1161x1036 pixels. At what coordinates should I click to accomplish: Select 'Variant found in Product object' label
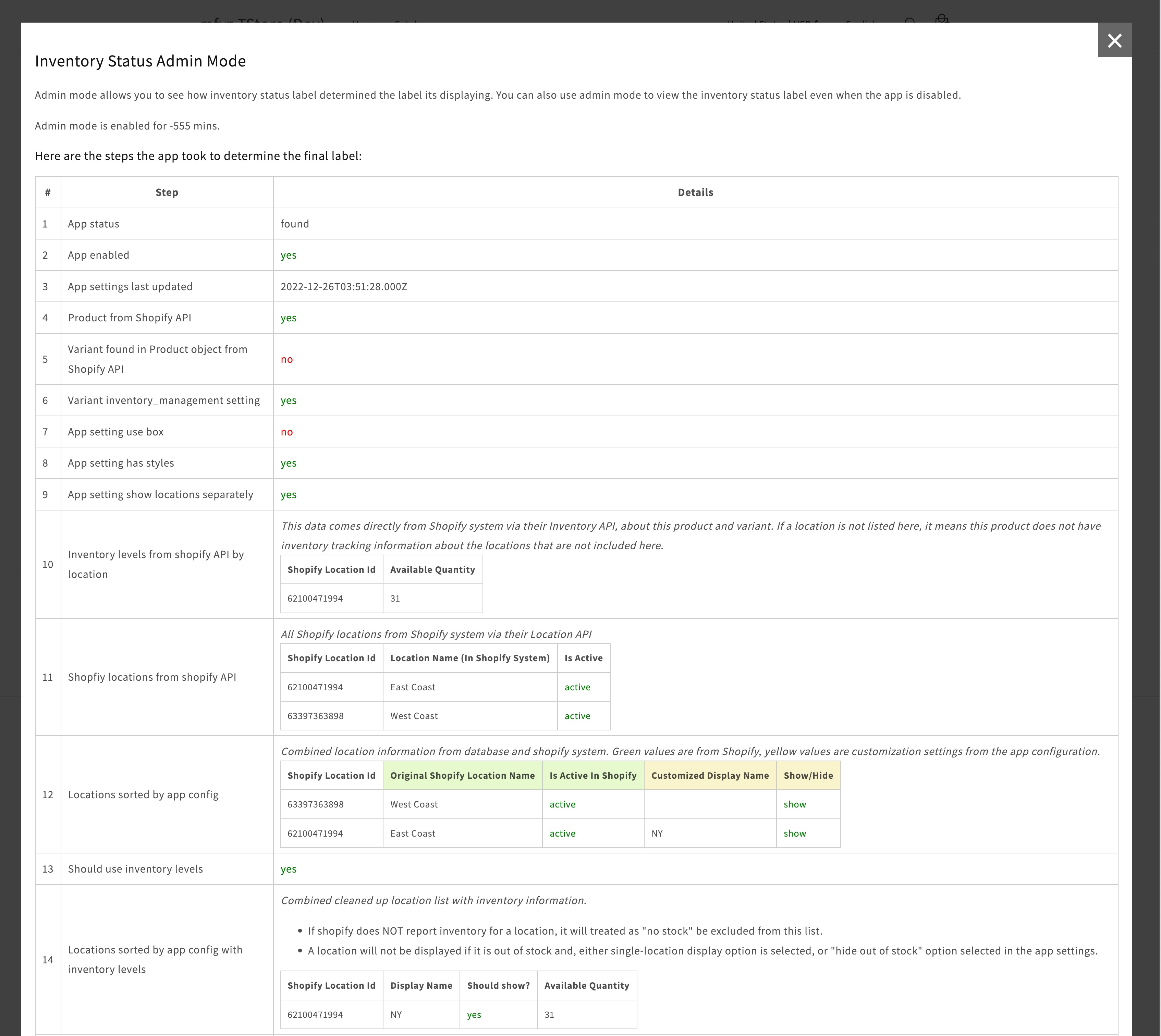(157, 359)
